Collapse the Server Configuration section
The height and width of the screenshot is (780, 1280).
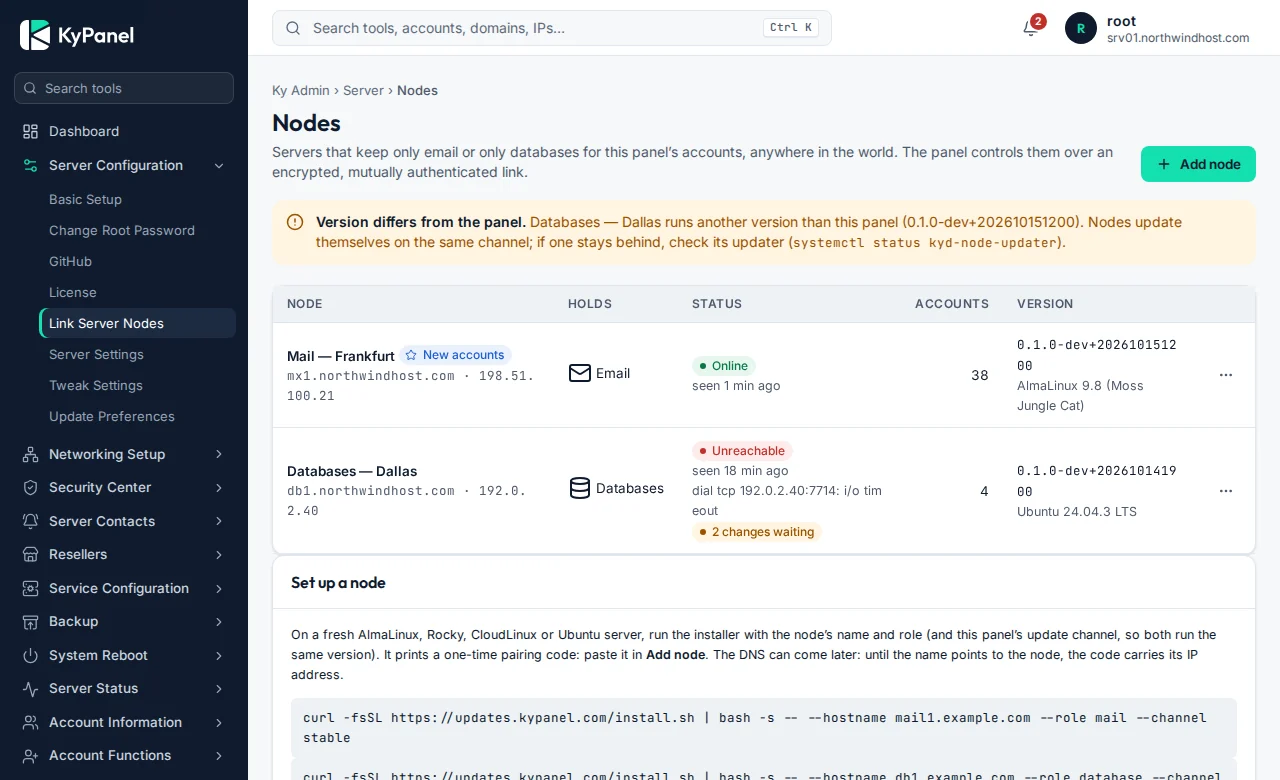(x=219, y=166)
